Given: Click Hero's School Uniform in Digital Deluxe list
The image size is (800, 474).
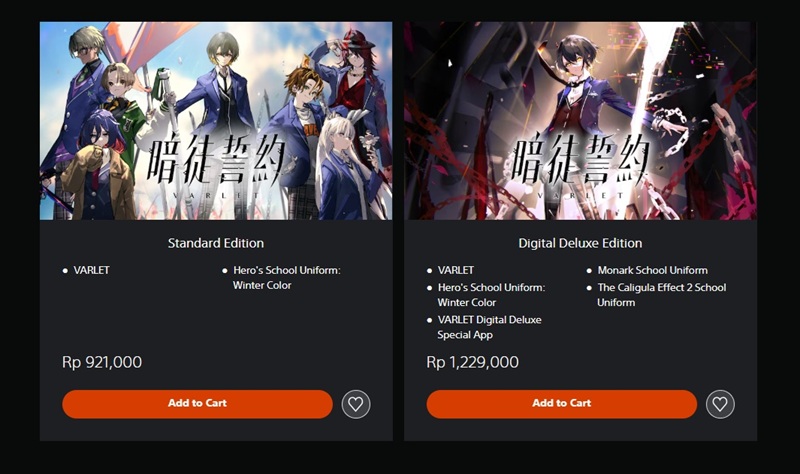Looking at the screenshot, I should tap(491, 295).
